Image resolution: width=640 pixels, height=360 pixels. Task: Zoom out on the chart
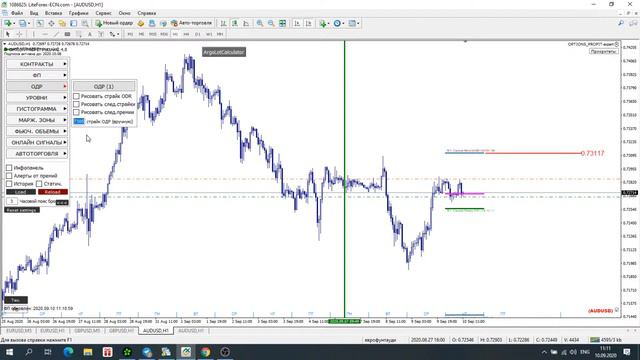click(271, 23)
